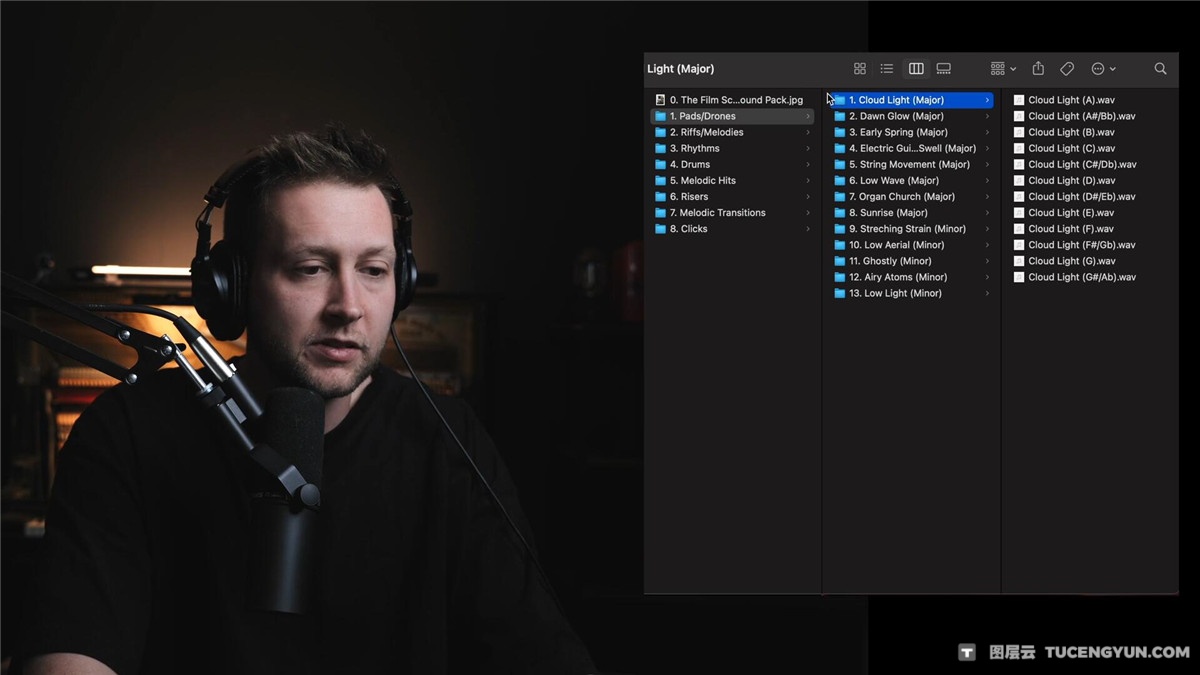This screenshot has width=1200, height=675.
Task: Select the 1. Pads/Drones folder
Action: click(x=733, y=116)
